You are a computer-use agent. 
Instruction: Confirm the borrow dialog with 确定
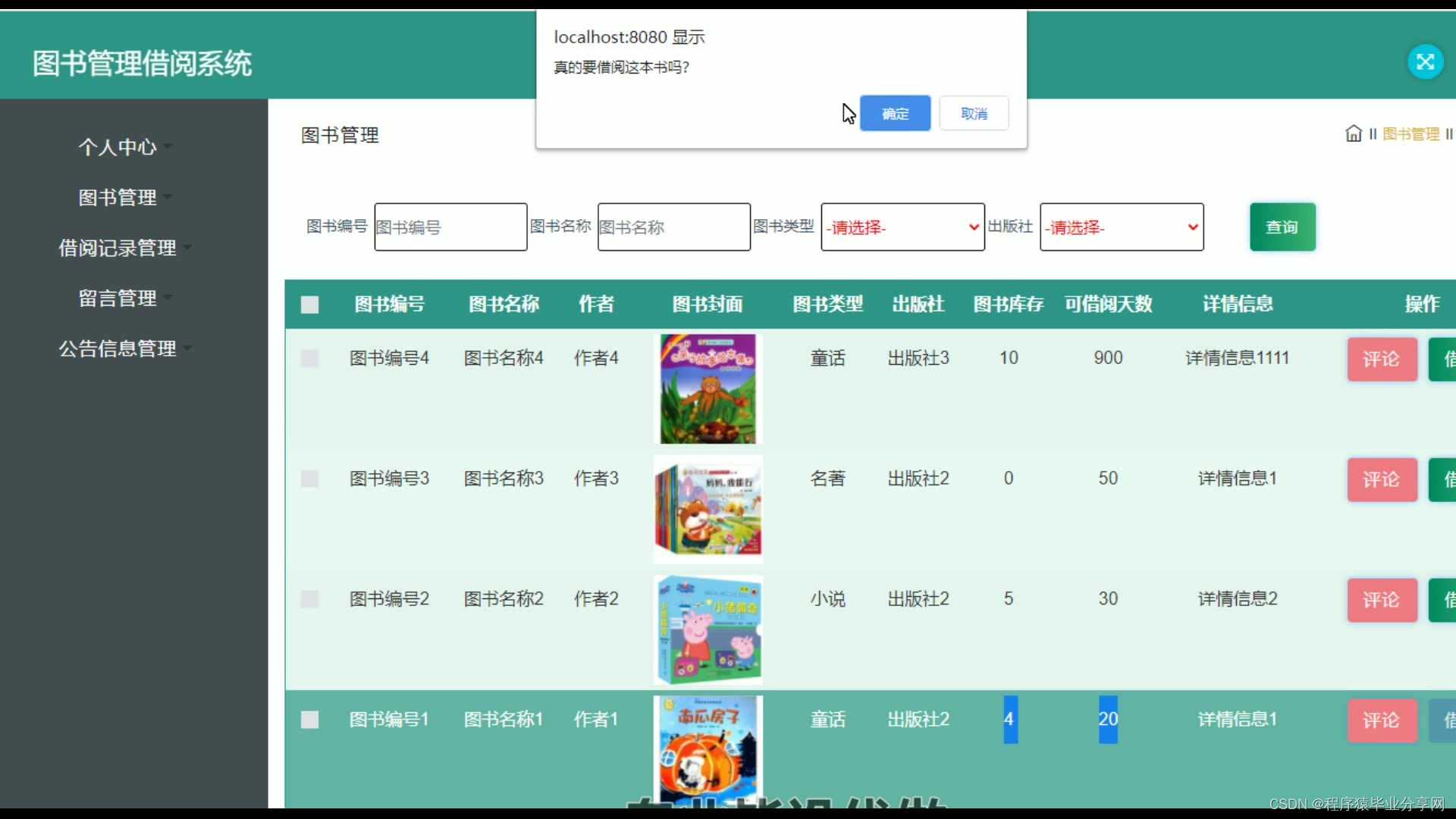click(895, 114)
